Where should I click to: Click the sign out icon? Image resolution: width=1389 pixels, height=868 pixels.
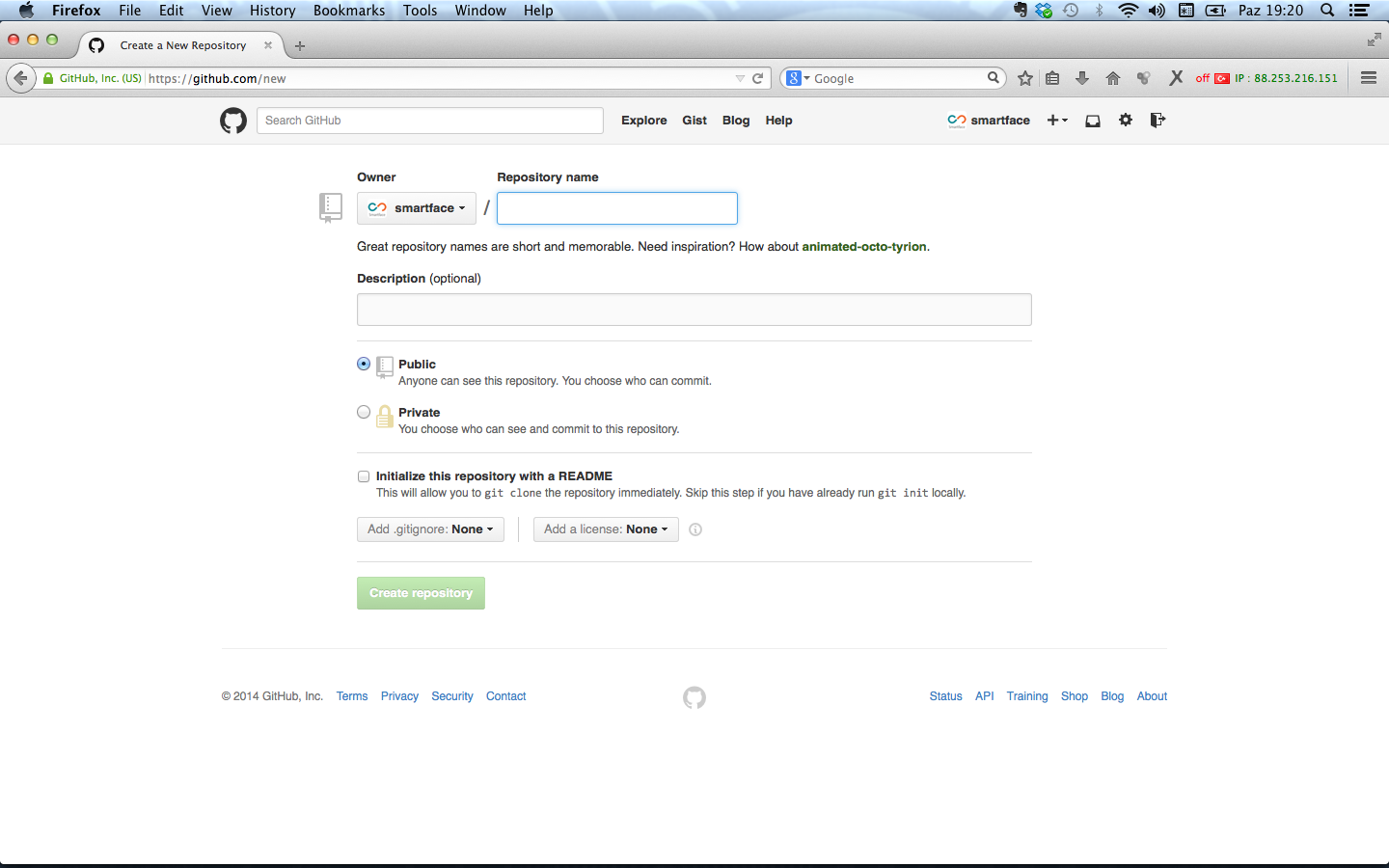tap(1157, 121)
